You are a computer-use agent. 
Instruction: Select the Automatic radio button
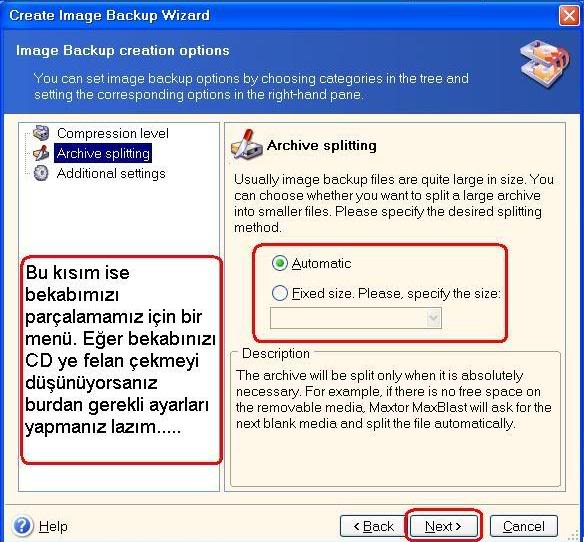point(279,263)
